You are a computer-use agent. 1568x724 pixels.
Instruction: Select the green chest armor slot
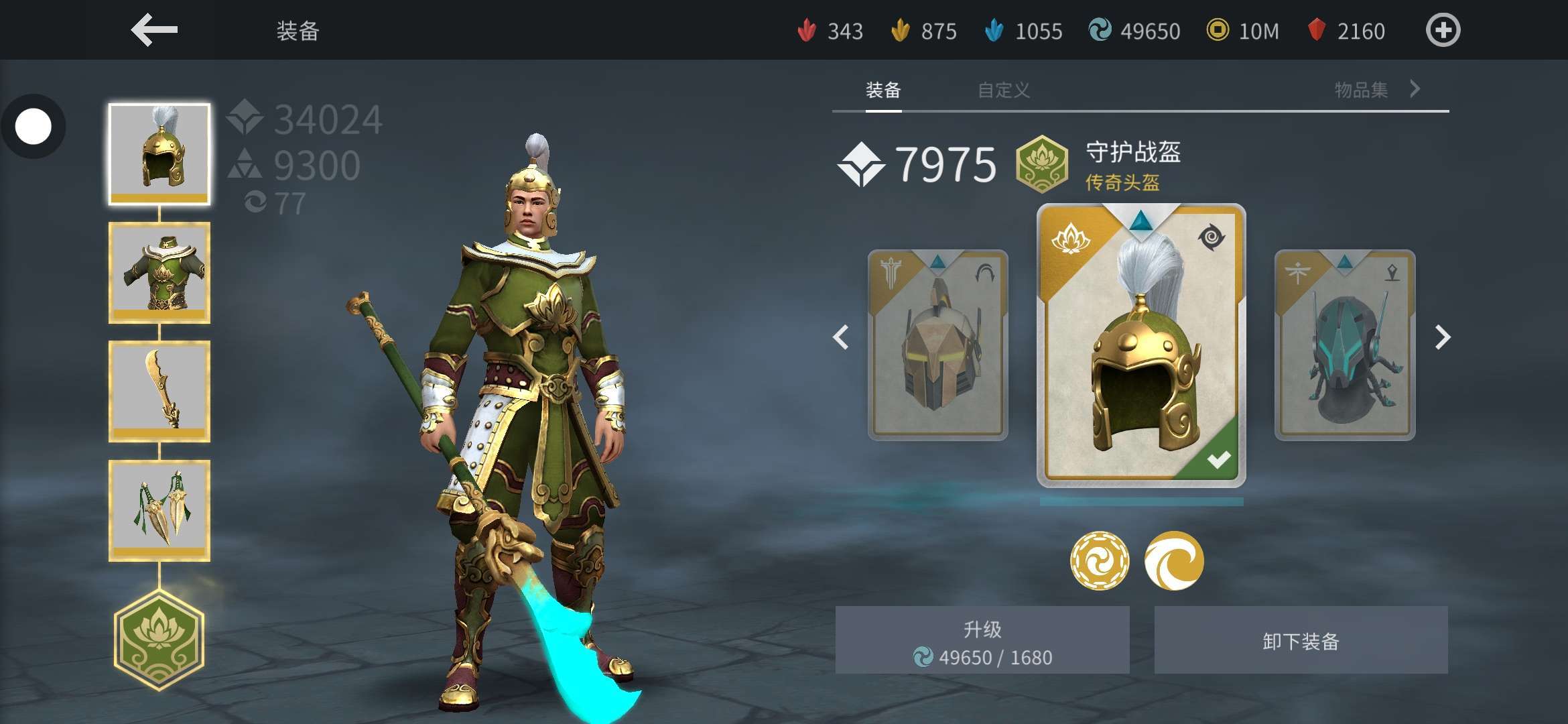click(159, 273)
